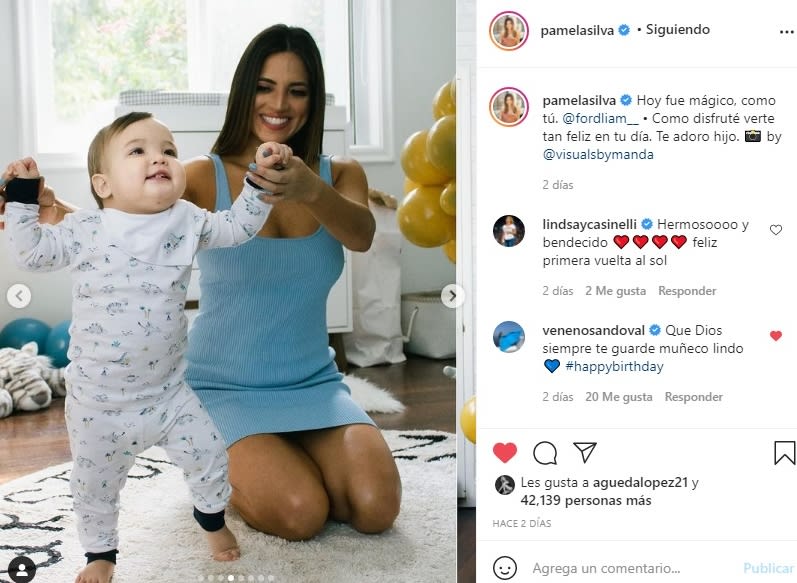Click the Siguiendo following button
Screen dimensions: 797x583
click(x=678, y=29)
